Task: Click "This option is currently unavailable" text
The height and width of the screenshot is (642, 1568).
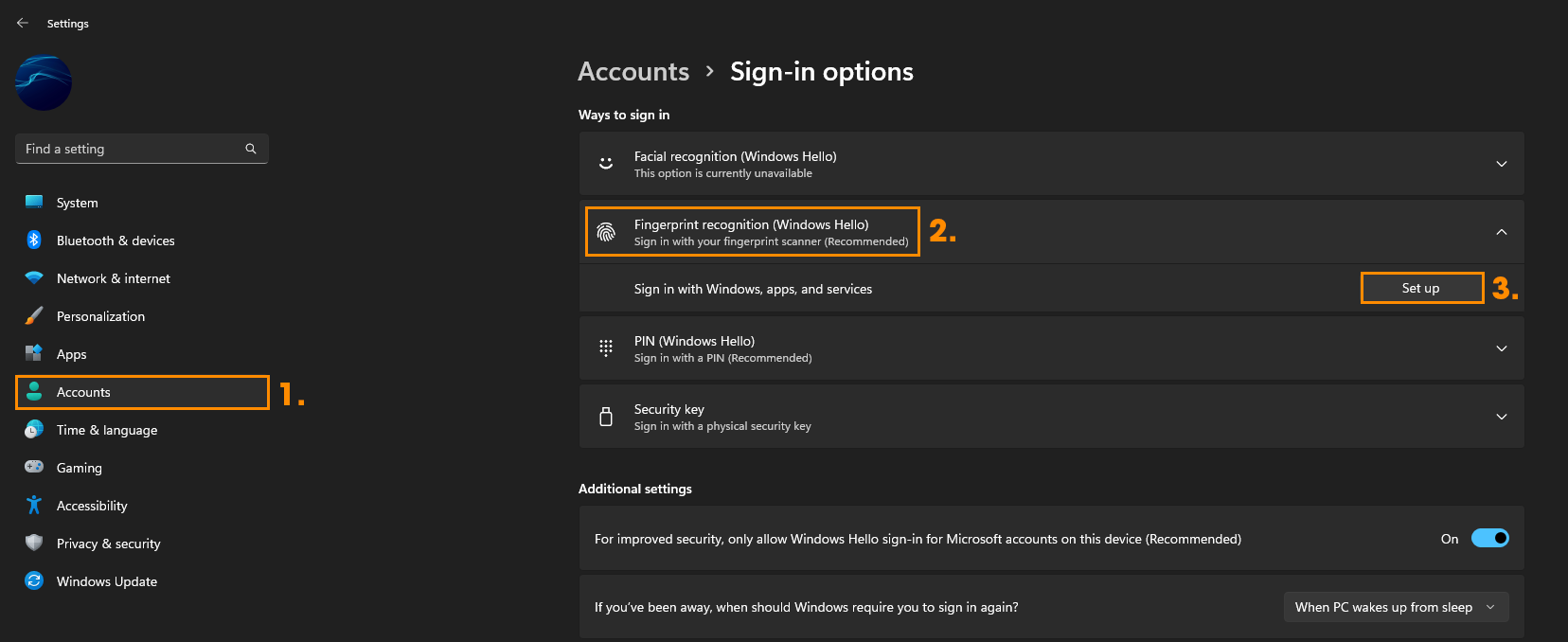Action: pos(723,173)
